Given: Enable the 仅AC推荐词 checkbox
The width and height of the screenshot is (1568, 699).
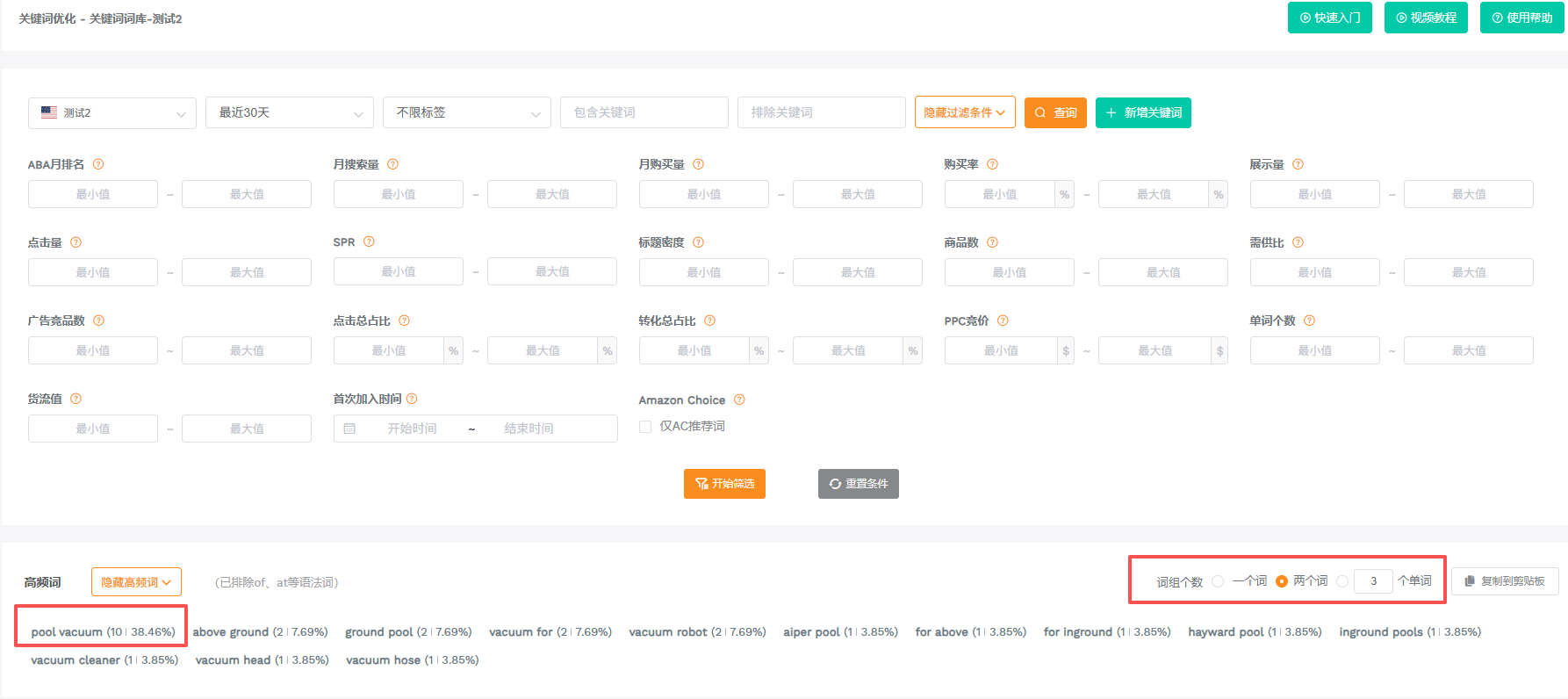Looking at the screenshot, I should (645, 427).
